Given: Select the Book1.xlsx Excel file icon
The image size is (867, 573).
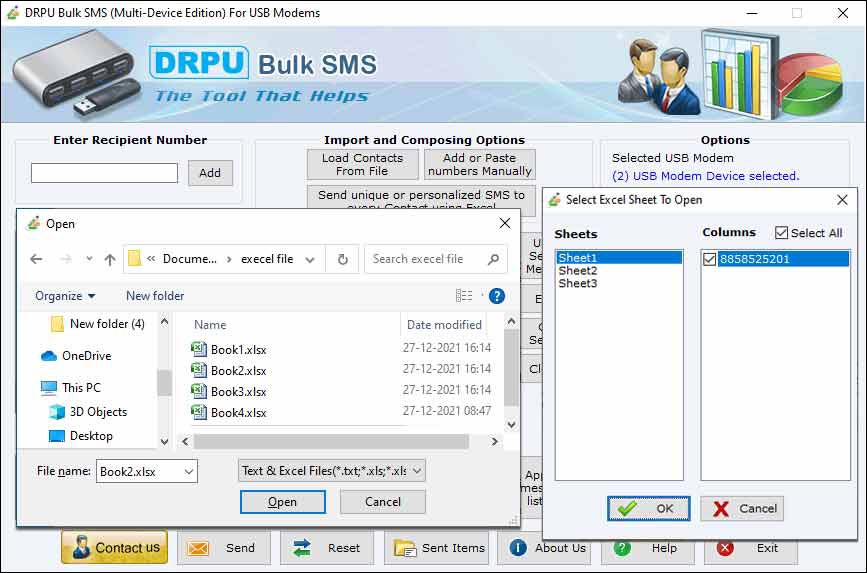Looking at the screenshot, I should [x=199, y=349].
